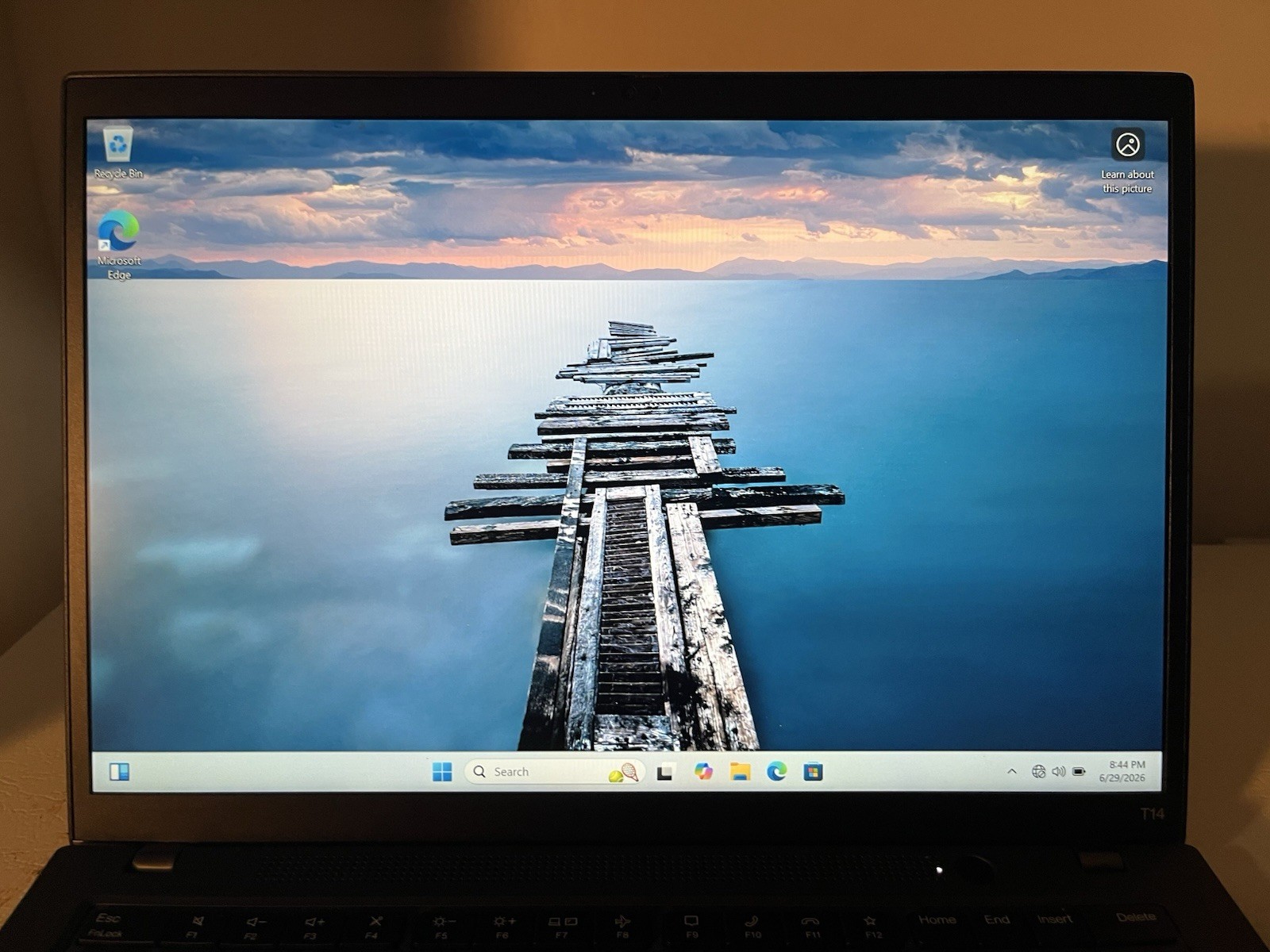Click the Learn about this picture icon
The image size is (1270, 952).
1127,161
